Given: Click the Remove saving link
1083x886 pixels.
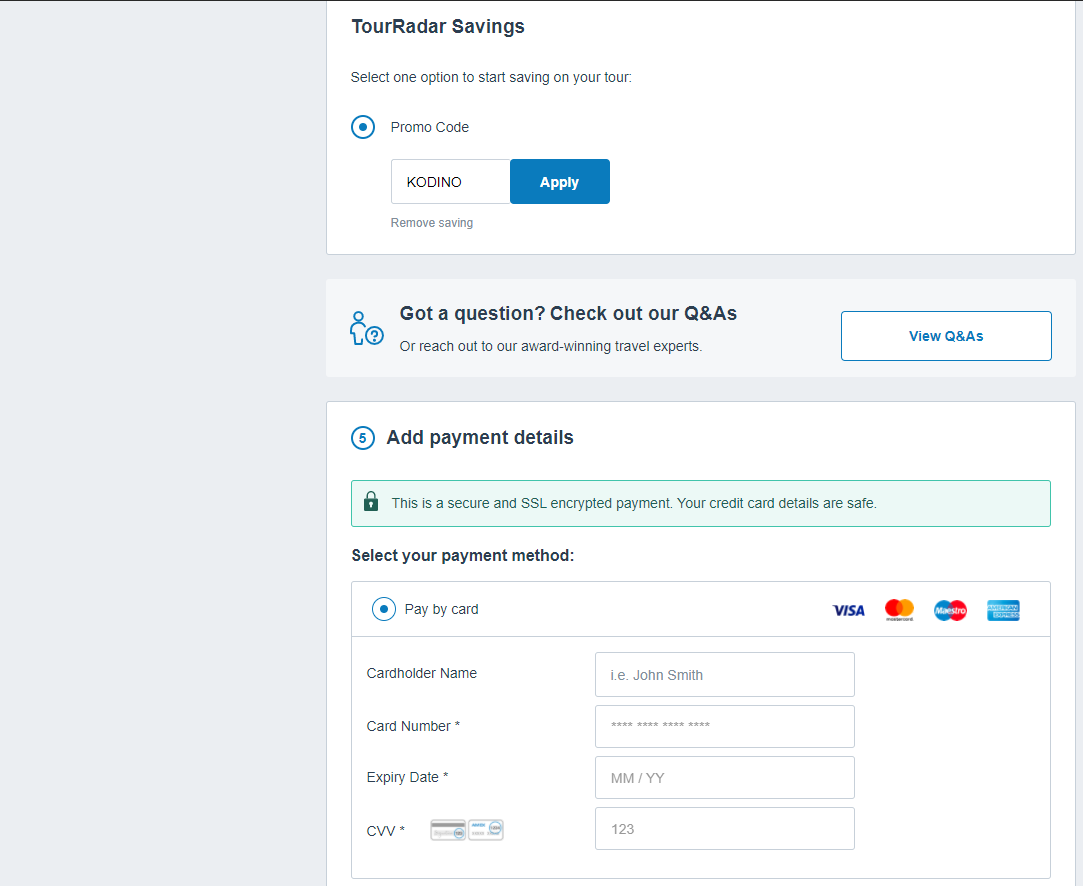Looking at the screenshot, I should pos(432,223).
